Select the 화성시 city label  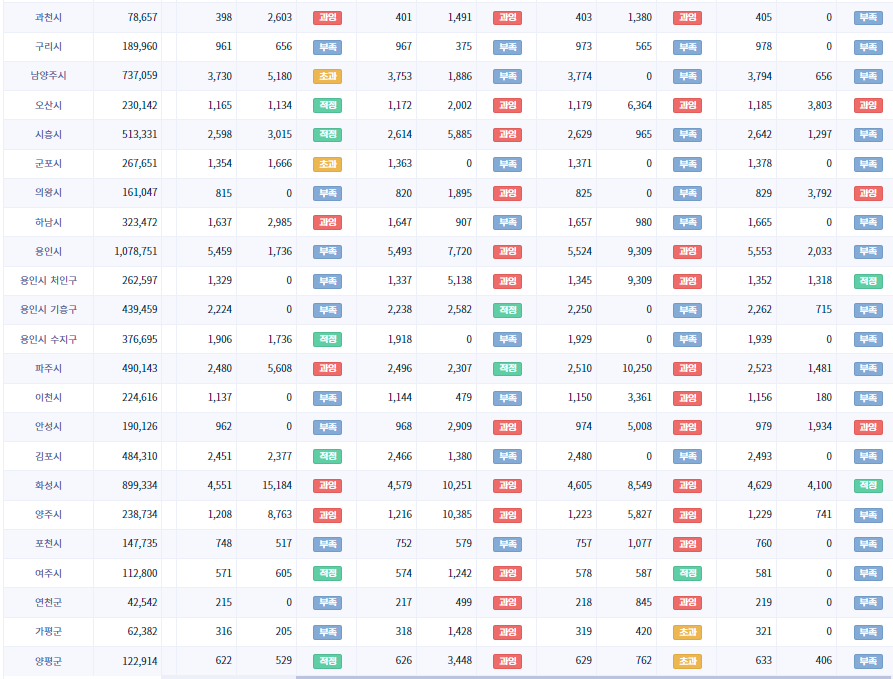(48, 485)
